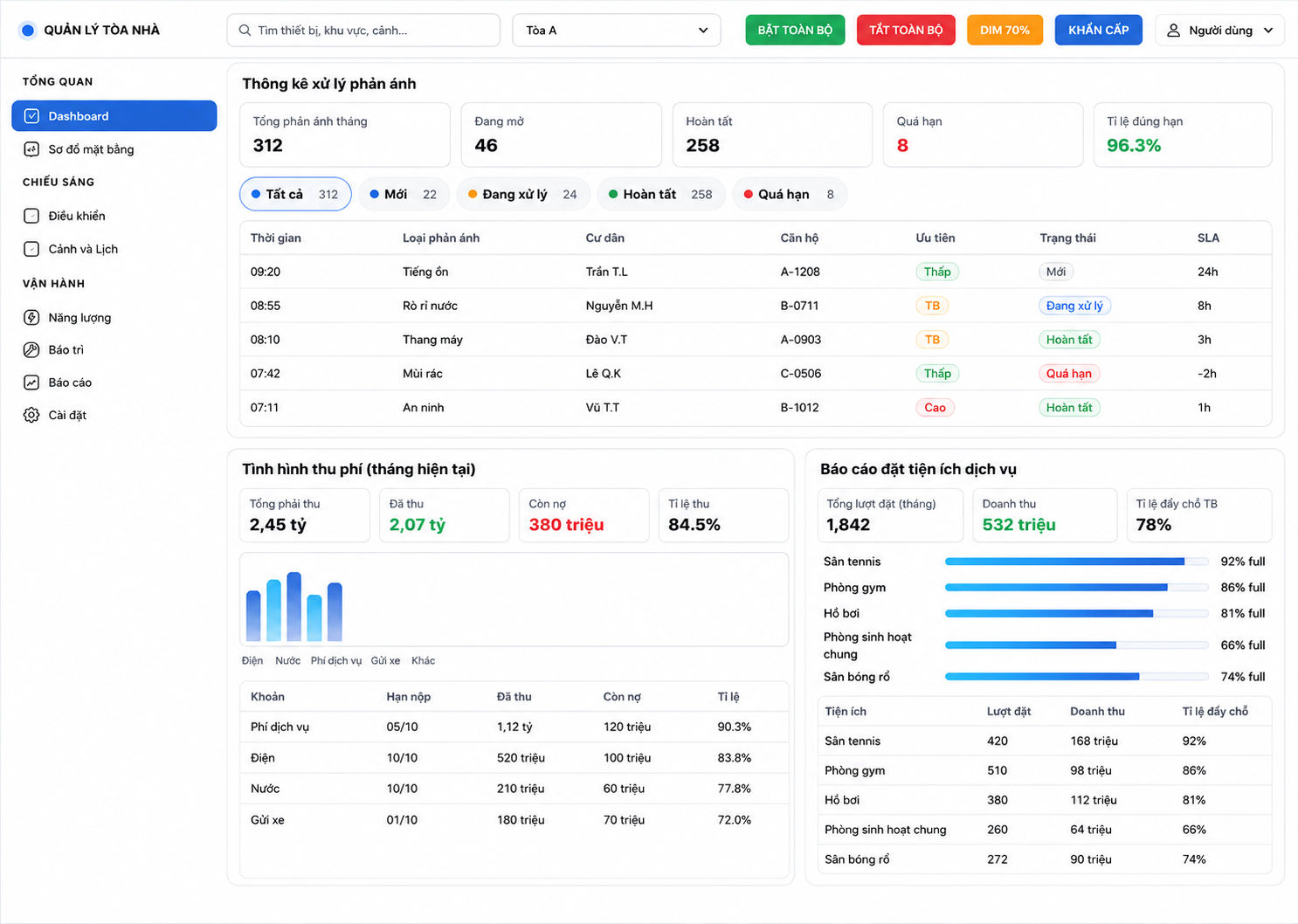Select the Mới 22 filter tab

pos(404,194)
